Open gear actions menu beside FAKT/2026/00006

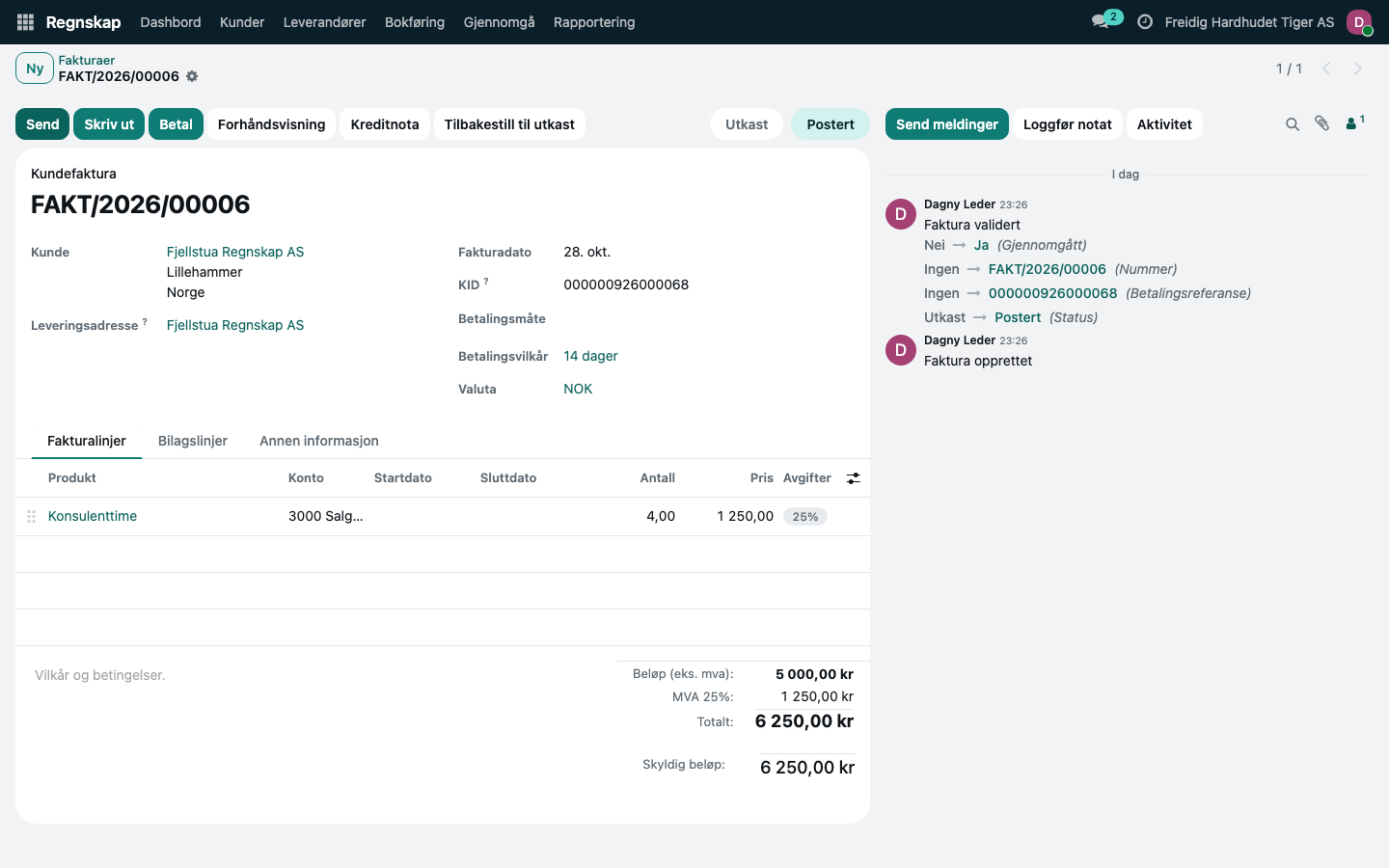tap(192, 76)
